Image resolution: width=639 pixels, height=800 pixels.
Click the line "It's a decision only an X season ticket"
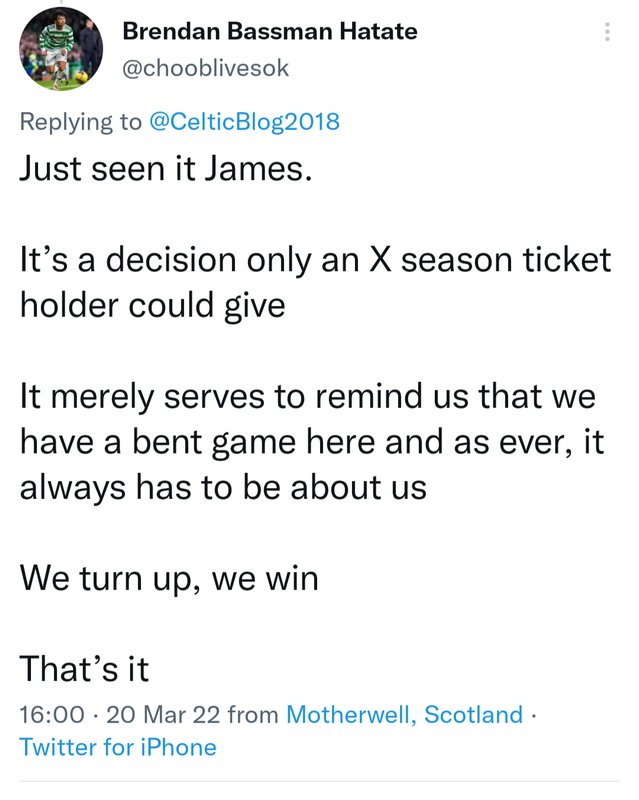315,259
